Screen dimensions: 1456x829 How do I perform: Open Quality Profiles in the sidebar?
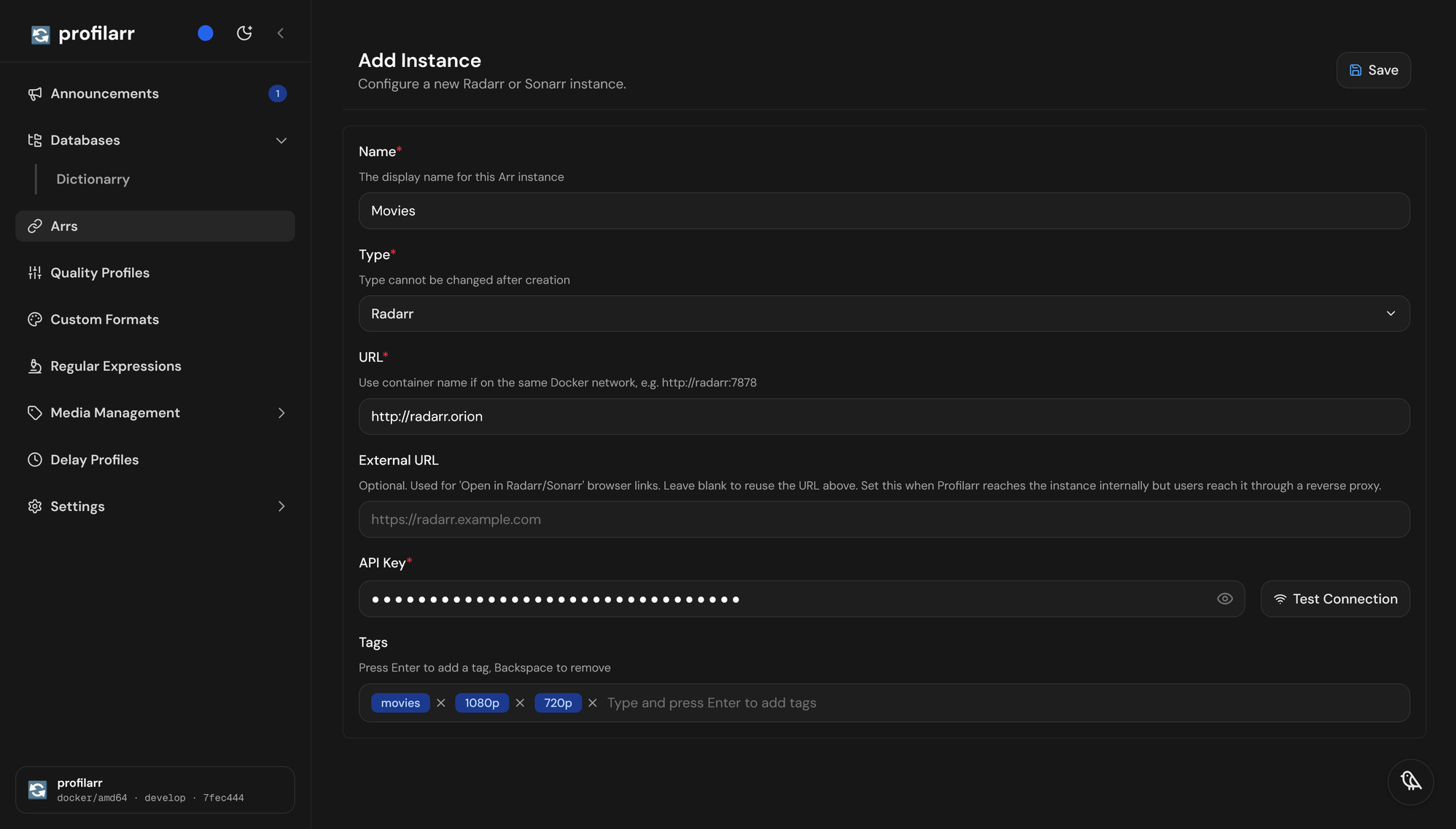(155, 273)
